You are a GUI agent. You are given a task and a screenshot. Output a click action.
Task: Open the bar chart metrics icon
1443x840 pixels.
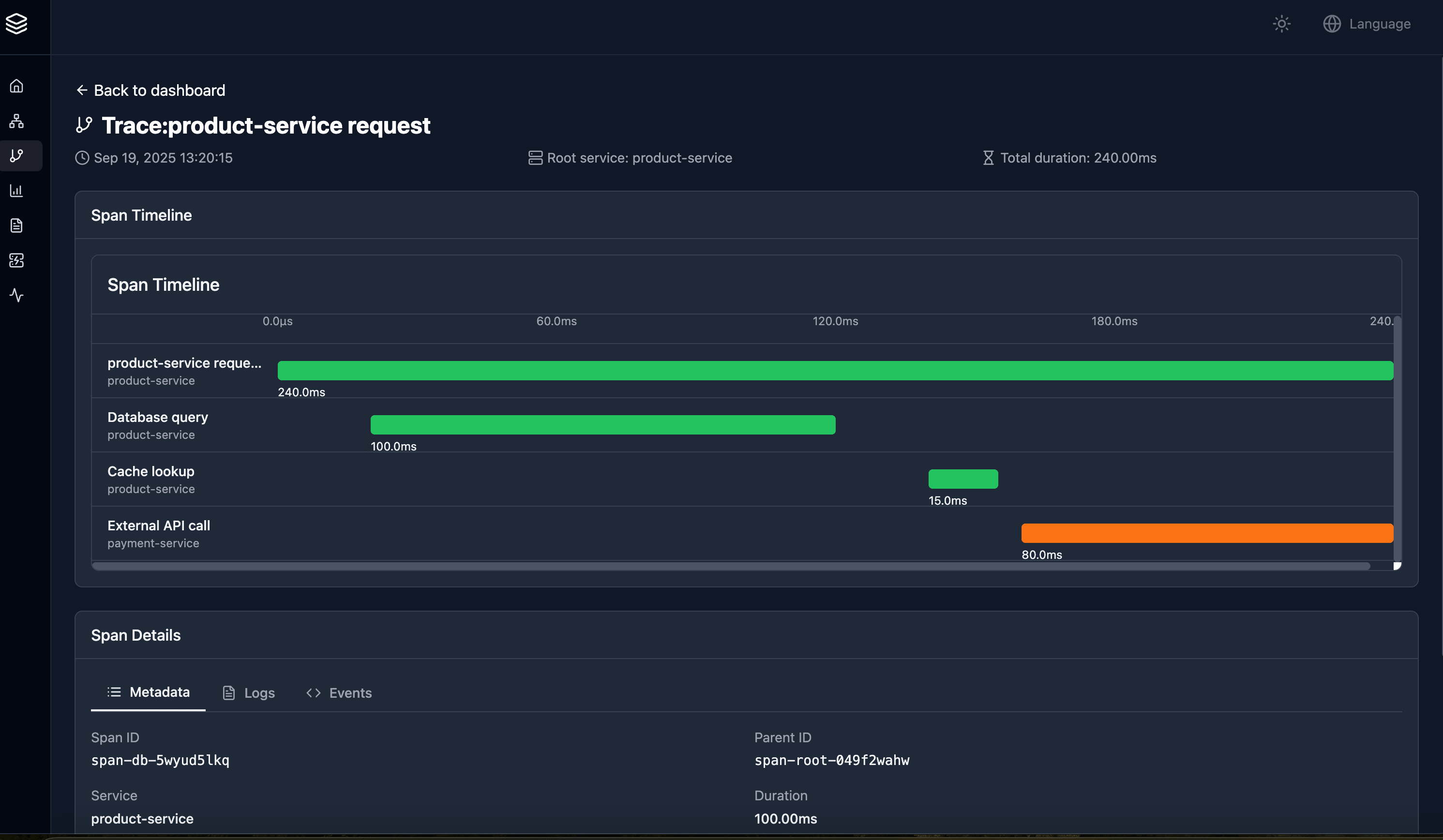pyautogui.click(x=16, y=191)
